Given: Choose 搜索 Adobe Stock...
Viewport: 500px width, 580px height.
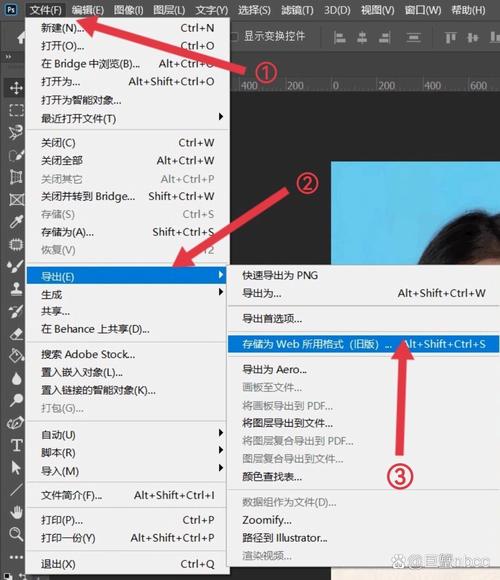Looking at the screenshot, I should click(x=127, y=354).
